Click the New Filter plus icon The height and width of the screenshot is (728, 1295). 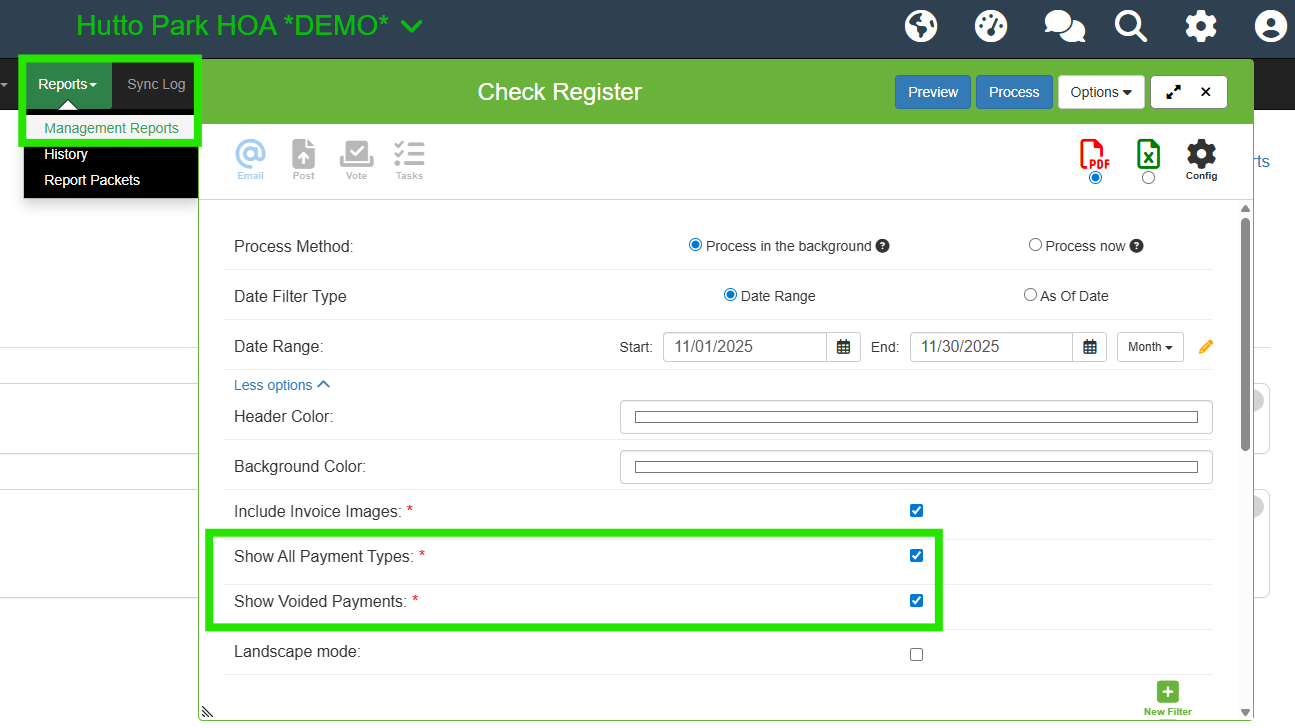tap(1167, 691)
